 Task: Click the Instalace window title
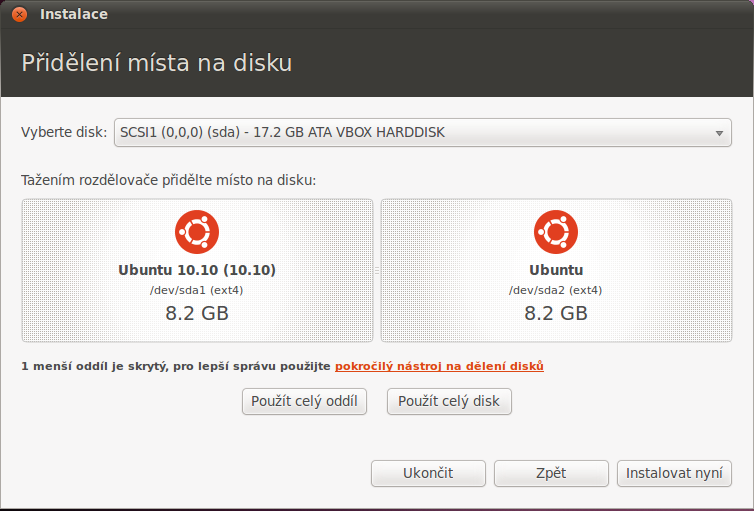point(74,14)
